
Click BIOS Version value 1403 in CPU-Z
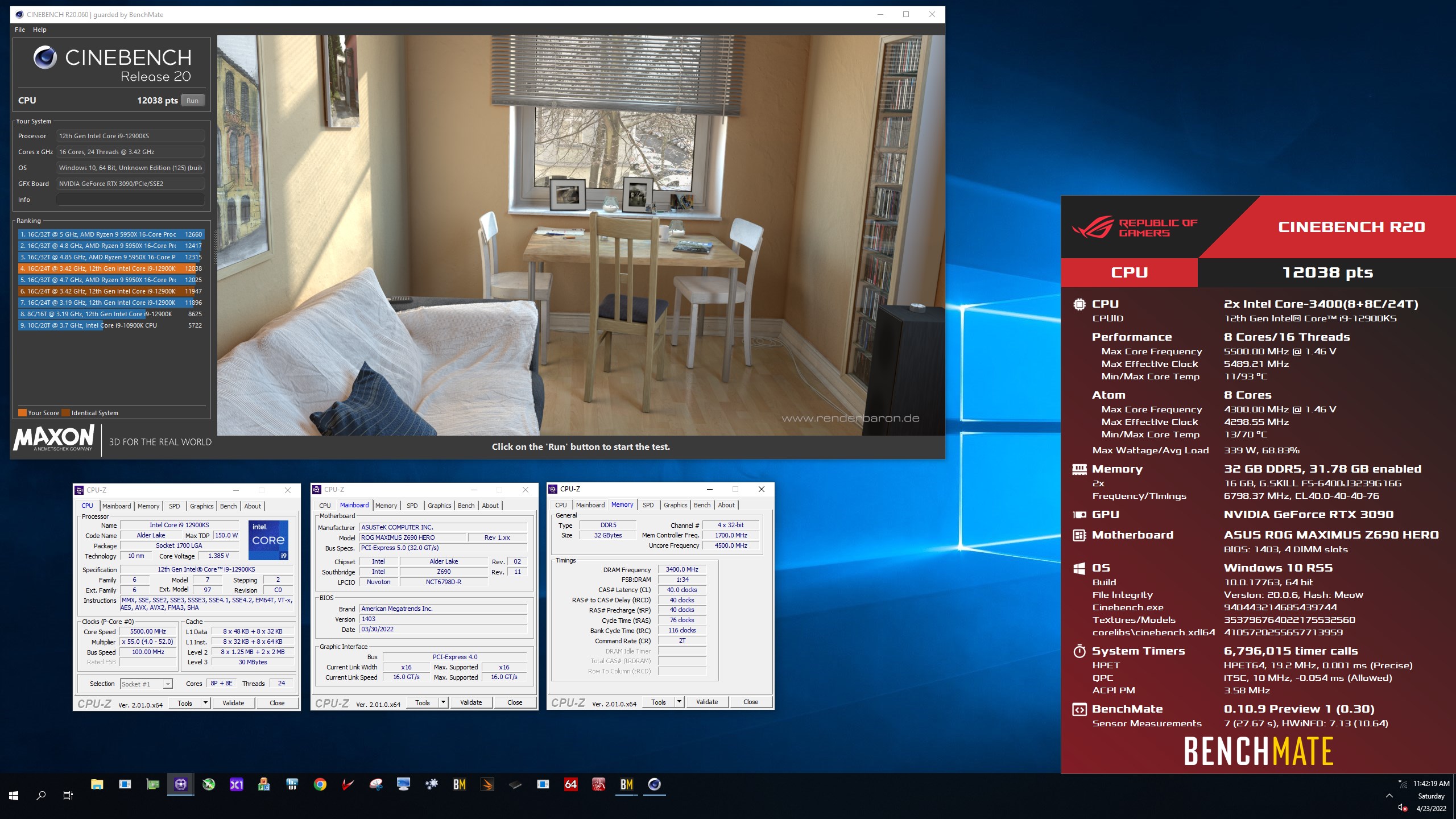click(443, 619)
